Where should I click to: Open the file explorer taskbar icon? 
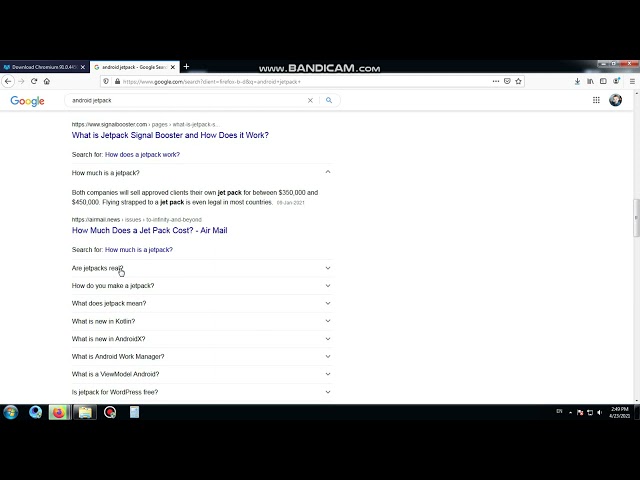85,412
